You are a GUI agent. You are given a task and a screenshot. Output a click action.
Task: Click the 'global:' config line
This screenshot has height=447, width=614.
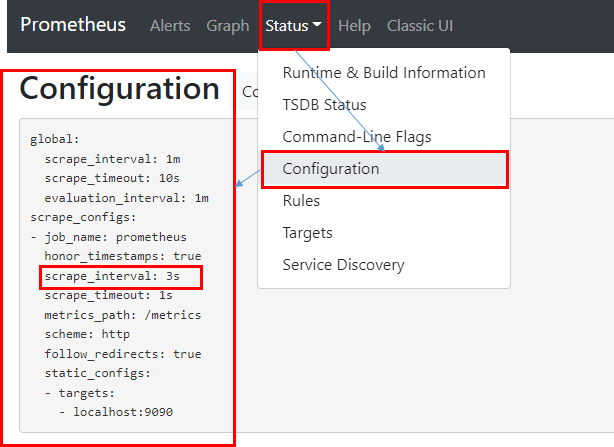(55, 139)
